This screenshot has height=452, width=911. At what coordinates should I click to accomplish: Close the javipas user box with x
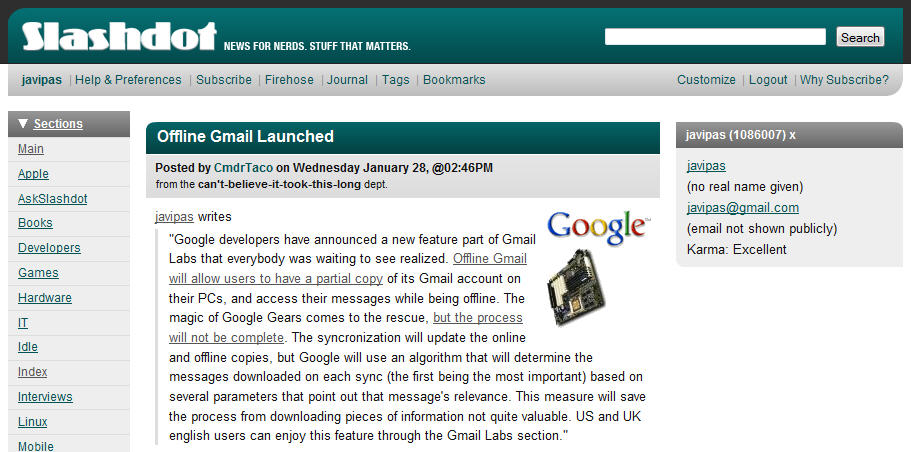pos(792,135)
